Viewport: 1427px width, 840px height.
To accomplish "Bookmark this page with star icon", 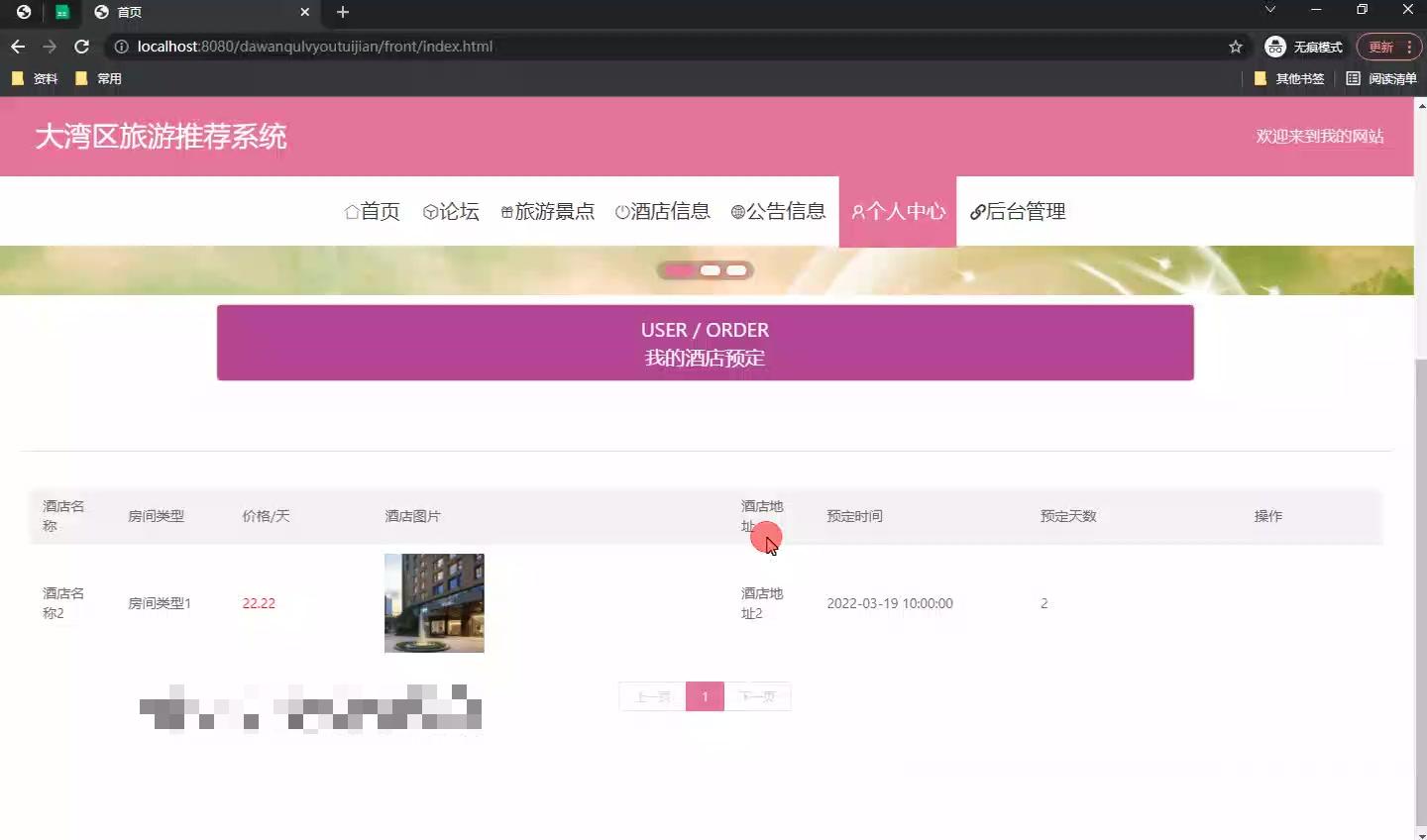I will 1236,47.
